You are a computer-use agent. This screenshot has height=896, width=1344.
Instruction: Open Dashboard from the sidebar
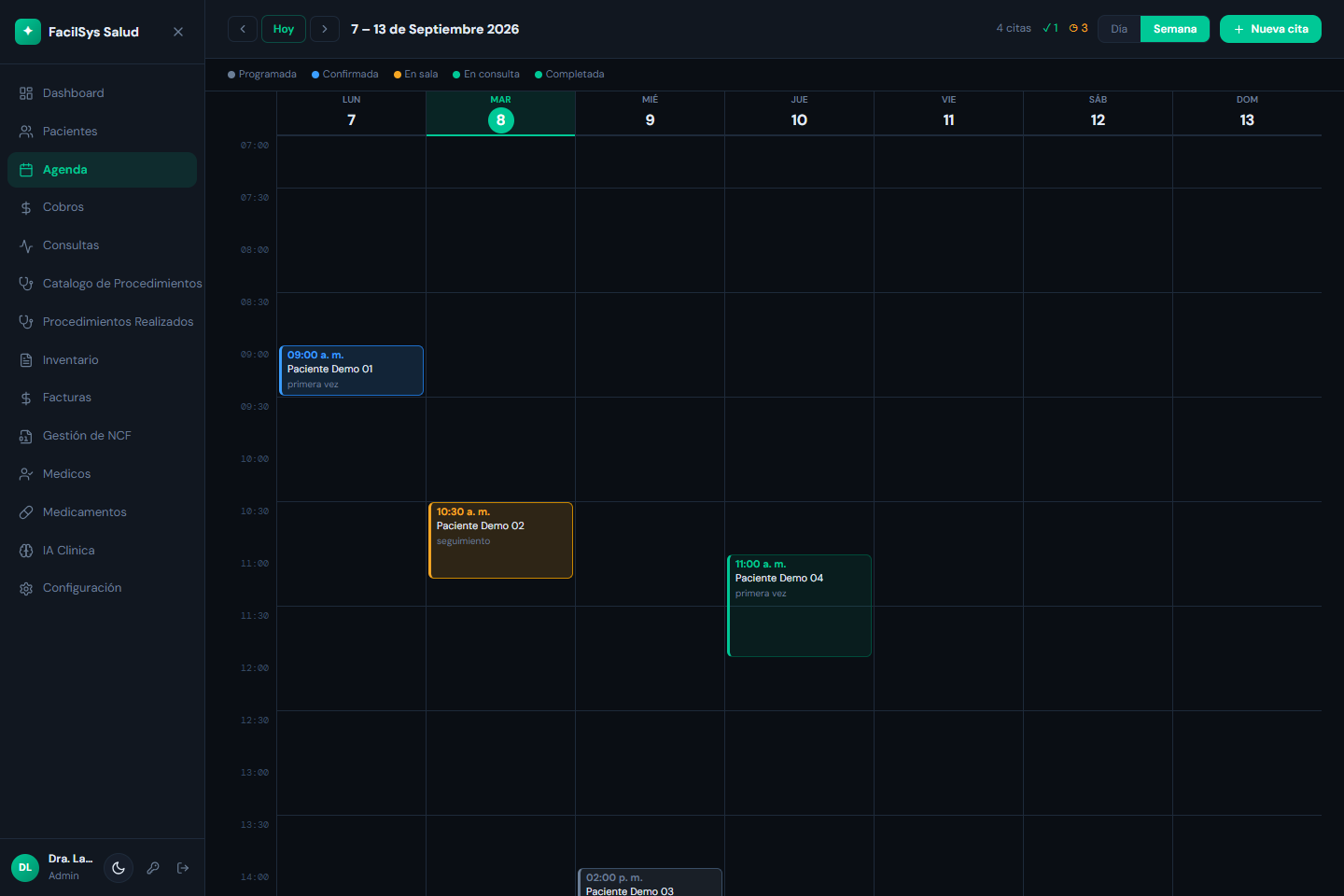point(102,93)
